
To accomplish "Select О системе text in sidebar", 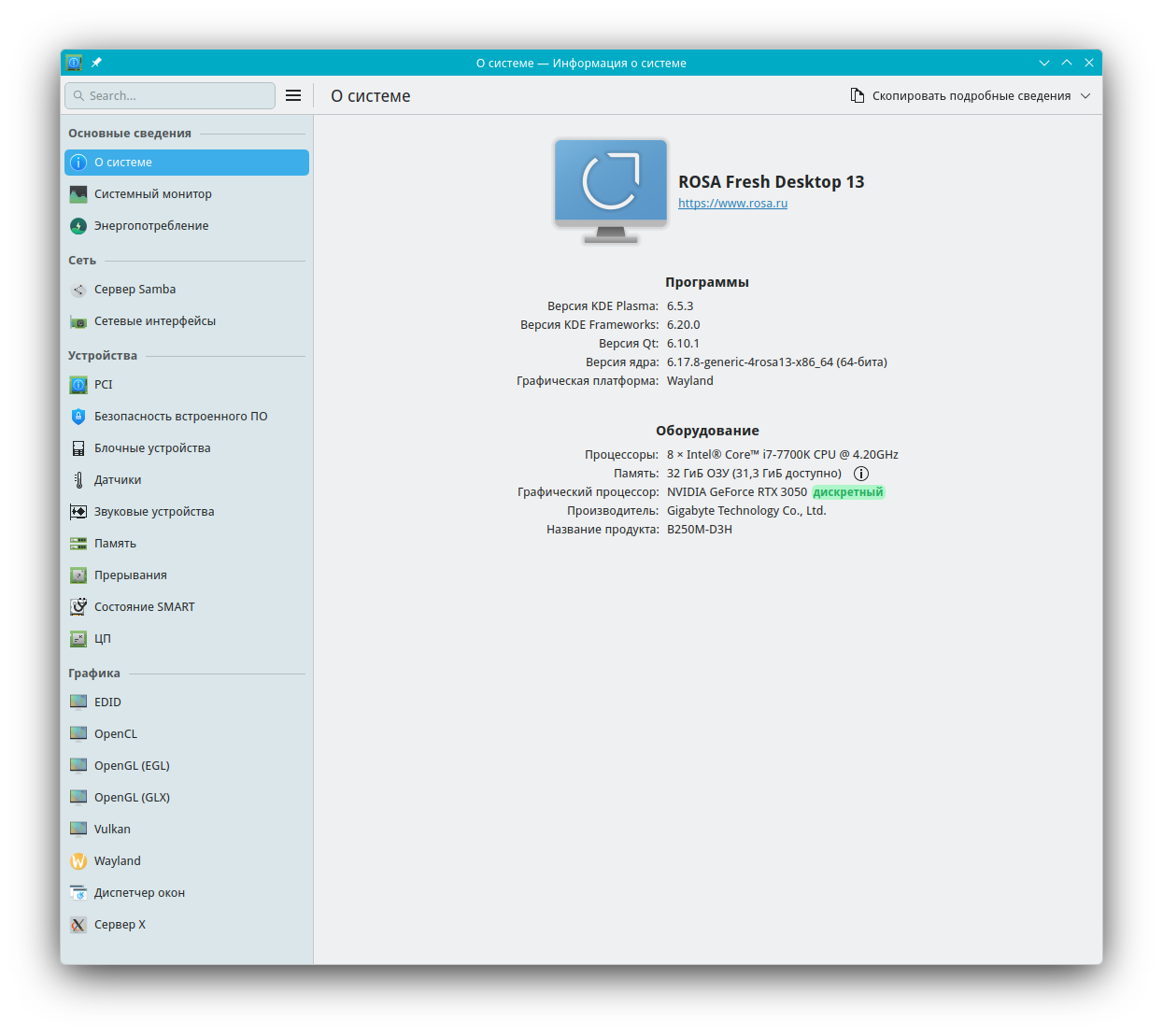I will pos(123,163).
